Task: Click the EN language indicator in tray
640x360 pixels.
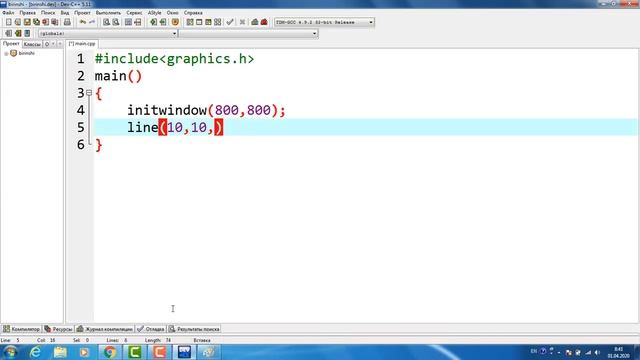Action: pyautogui.click(x=533, y=351)
